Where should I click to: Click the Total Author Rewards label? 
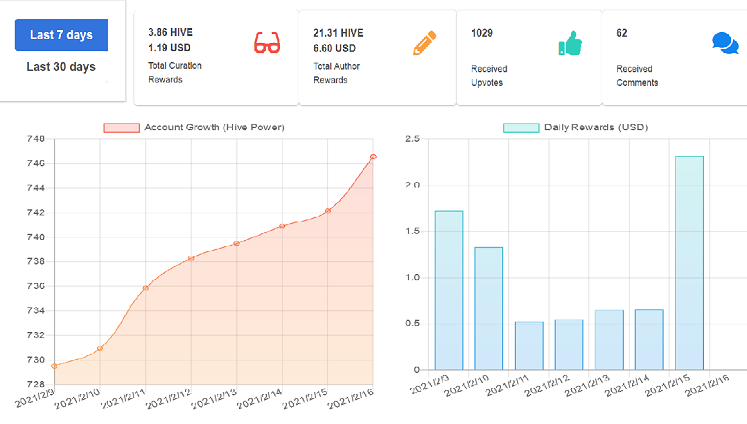coord(336,73)
